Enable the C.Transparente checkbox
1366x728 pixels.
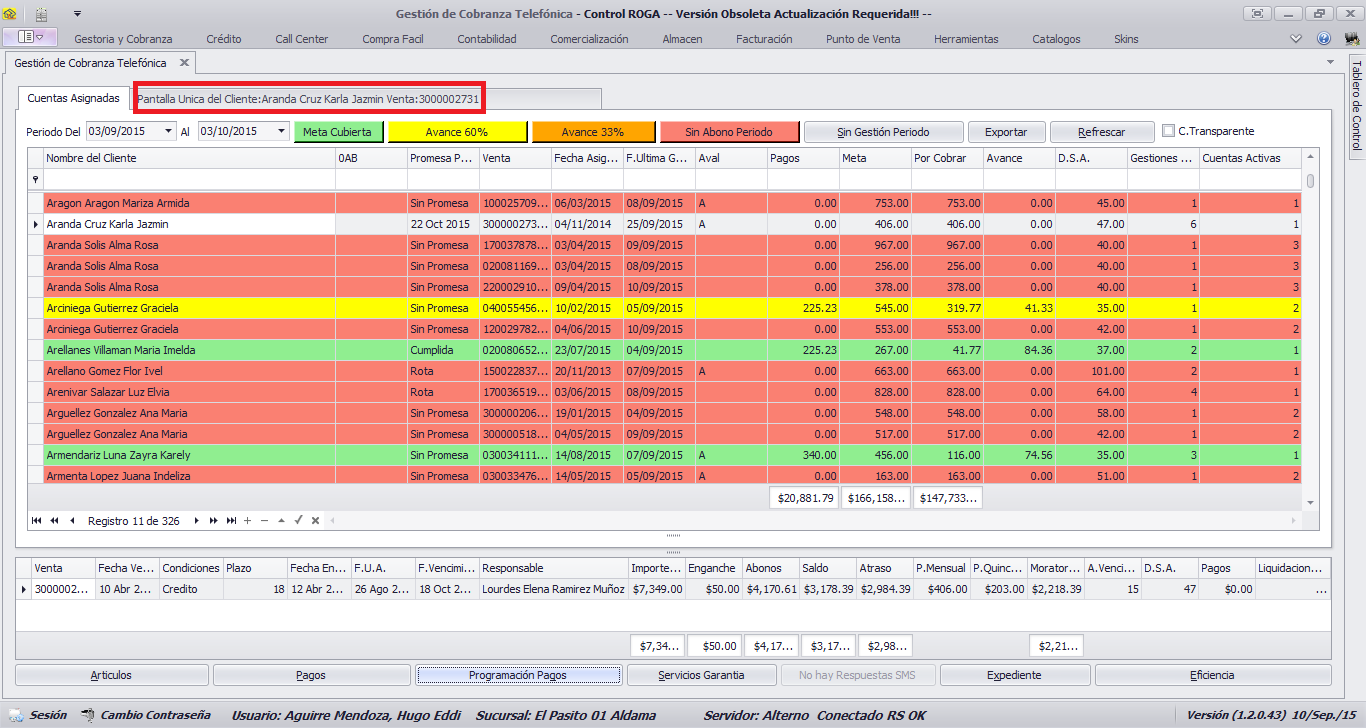[1169, 131]
